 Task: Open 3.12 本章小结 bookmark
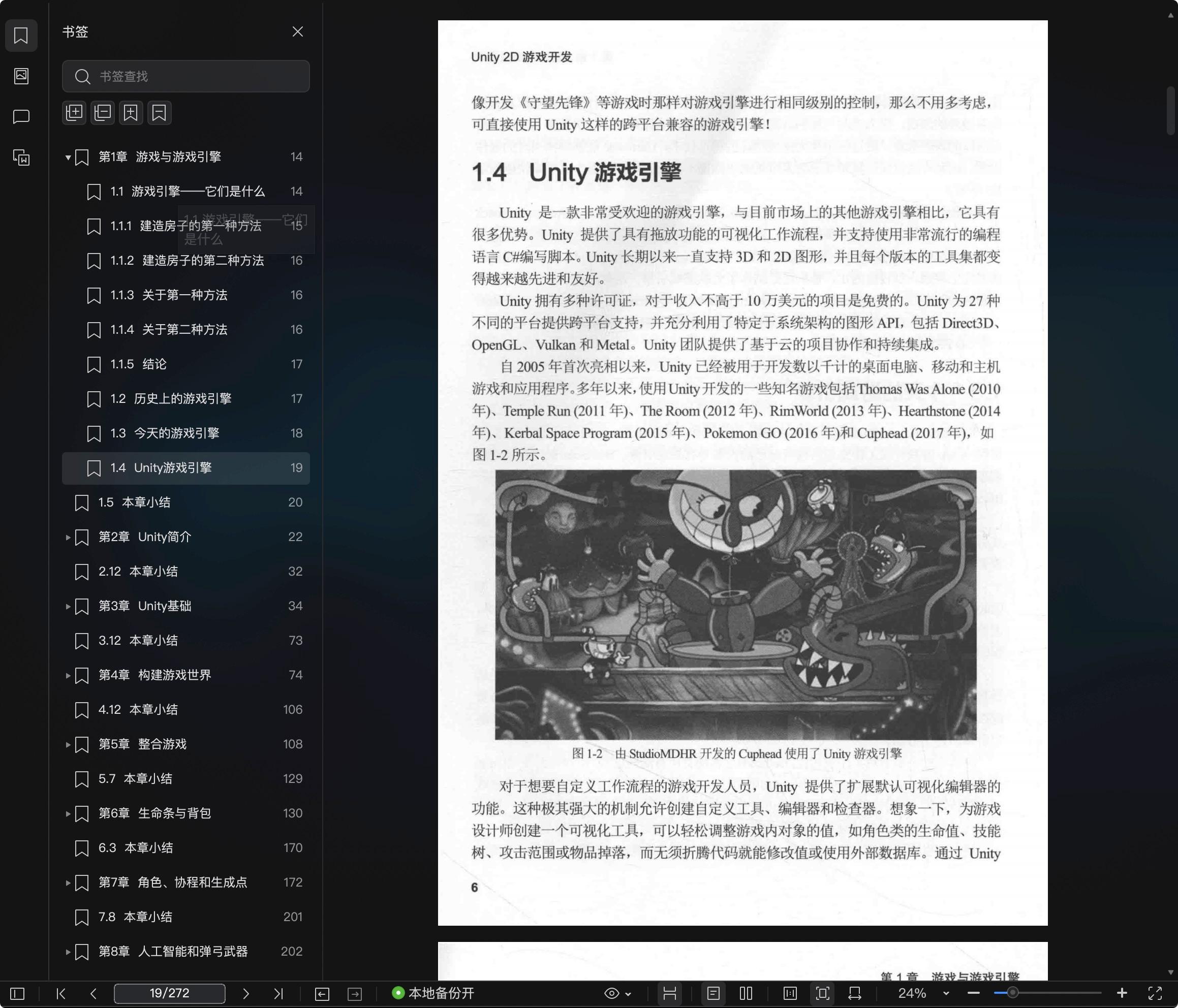(186, 641)
